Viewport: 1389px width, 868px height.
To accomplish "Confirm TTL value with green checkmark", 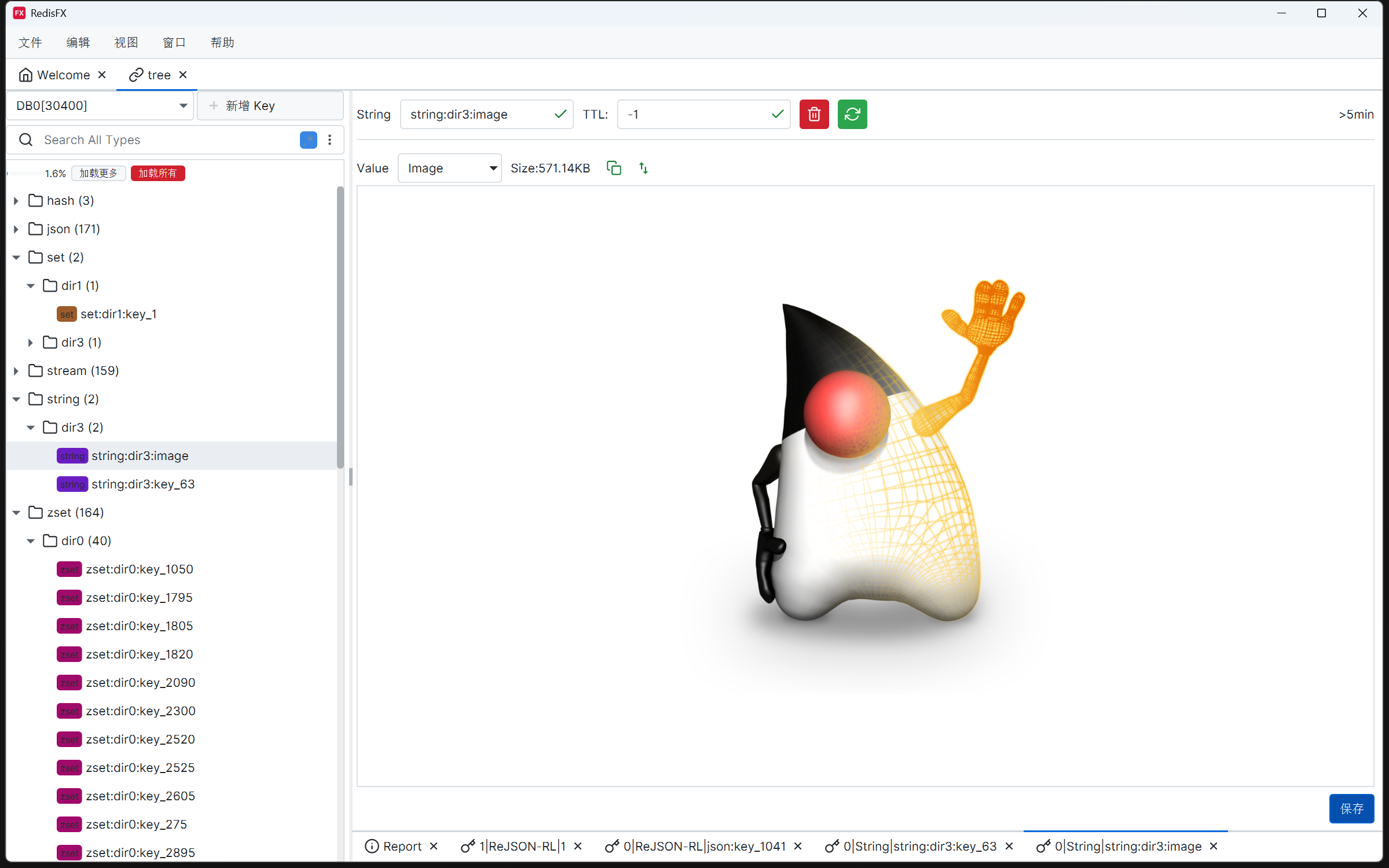I will (777, 114).
